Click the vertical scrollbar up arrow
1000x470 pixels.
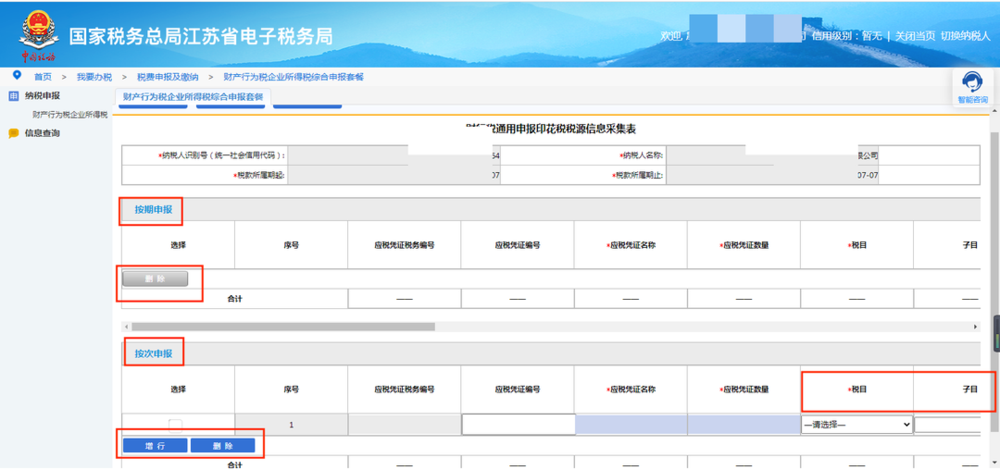pos(994,111)
